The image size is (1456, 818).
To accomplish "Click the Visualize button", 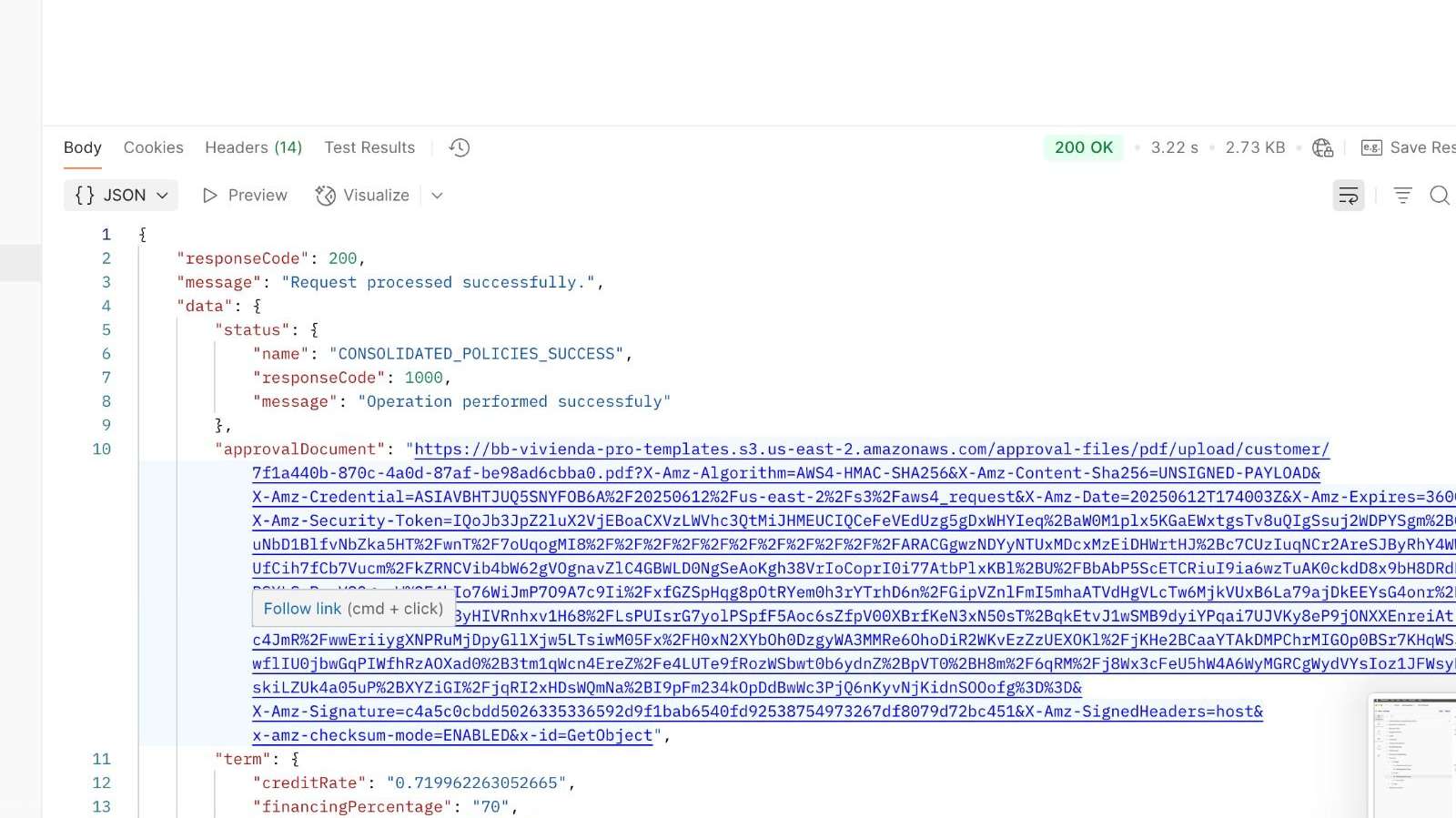I will tap(362, 196).
